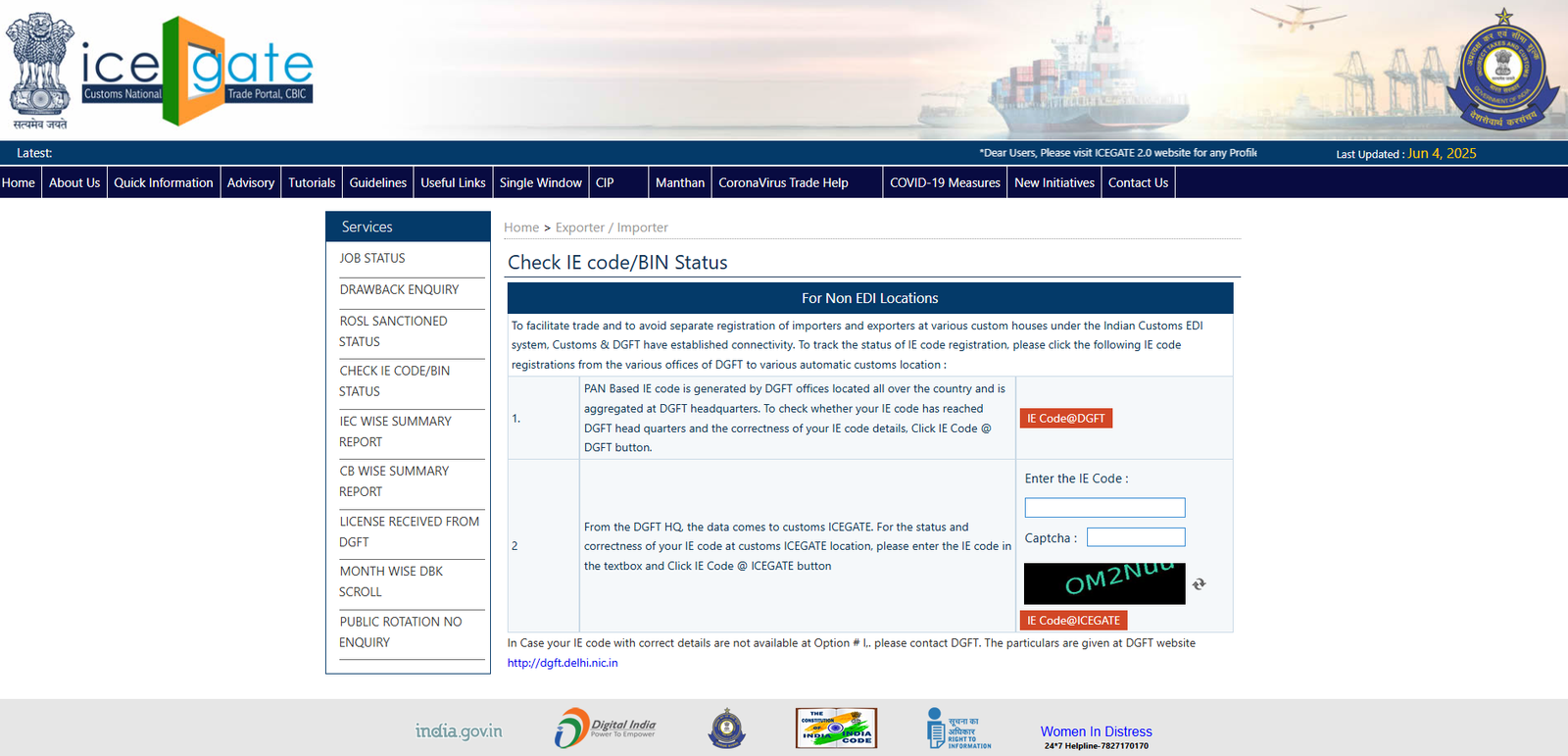Focus the Captcha input field
The image size is (1568, 756).
point(1136,537)
